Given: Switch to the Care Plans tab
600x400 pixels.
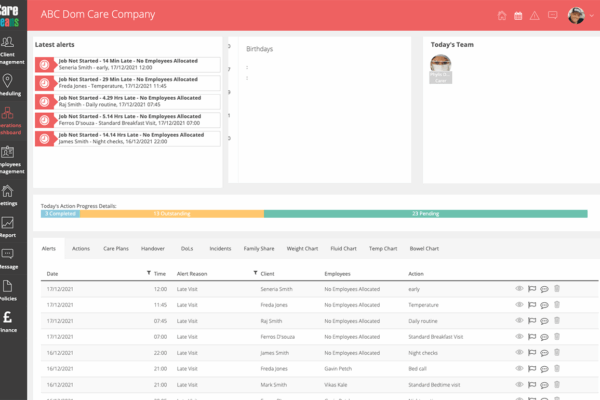Looking at the screenshot, I should coord(116,248).
